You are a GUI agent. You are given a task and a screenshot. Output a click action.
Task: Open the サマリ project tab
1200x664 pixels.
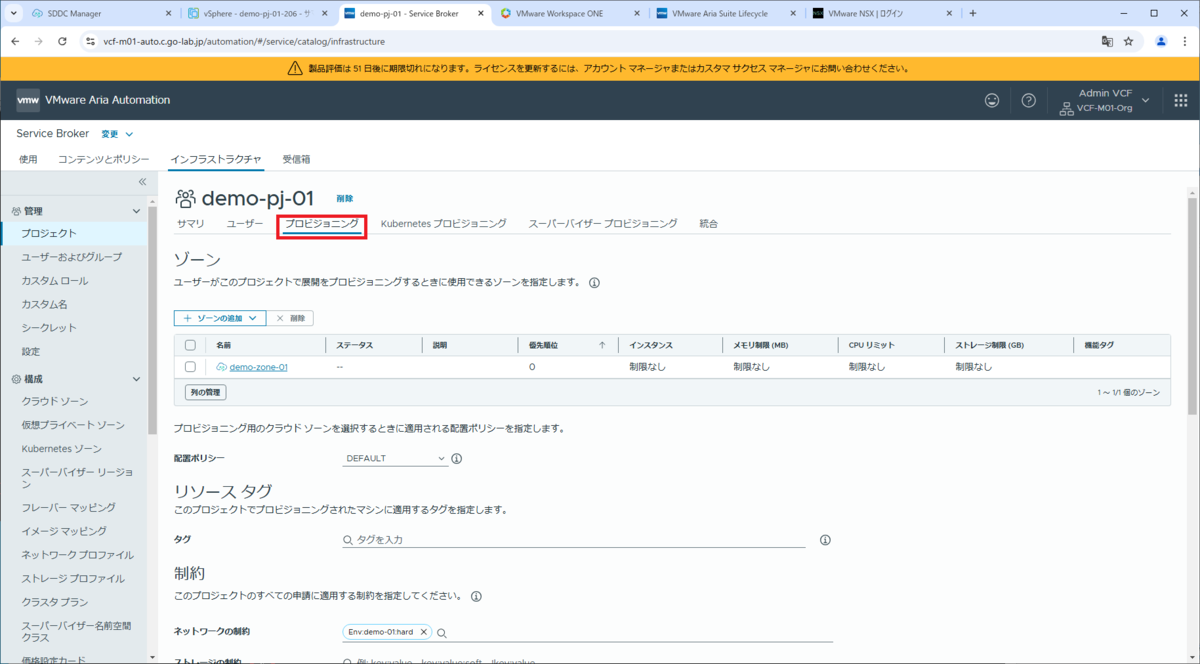[x=190, y=224]
